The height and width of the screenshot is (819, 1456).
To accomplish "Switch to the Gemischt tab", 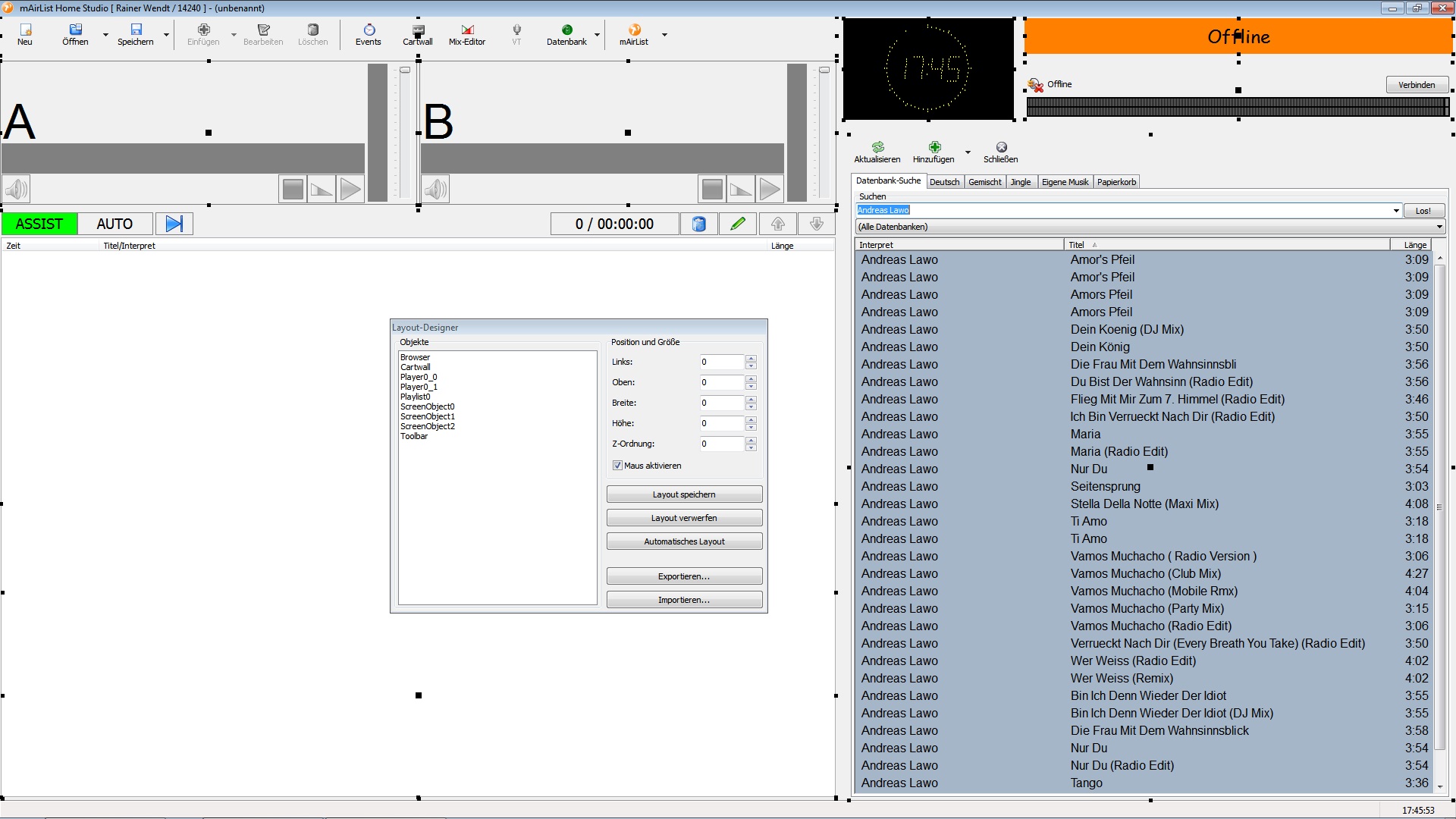I will tap(984, 182).
